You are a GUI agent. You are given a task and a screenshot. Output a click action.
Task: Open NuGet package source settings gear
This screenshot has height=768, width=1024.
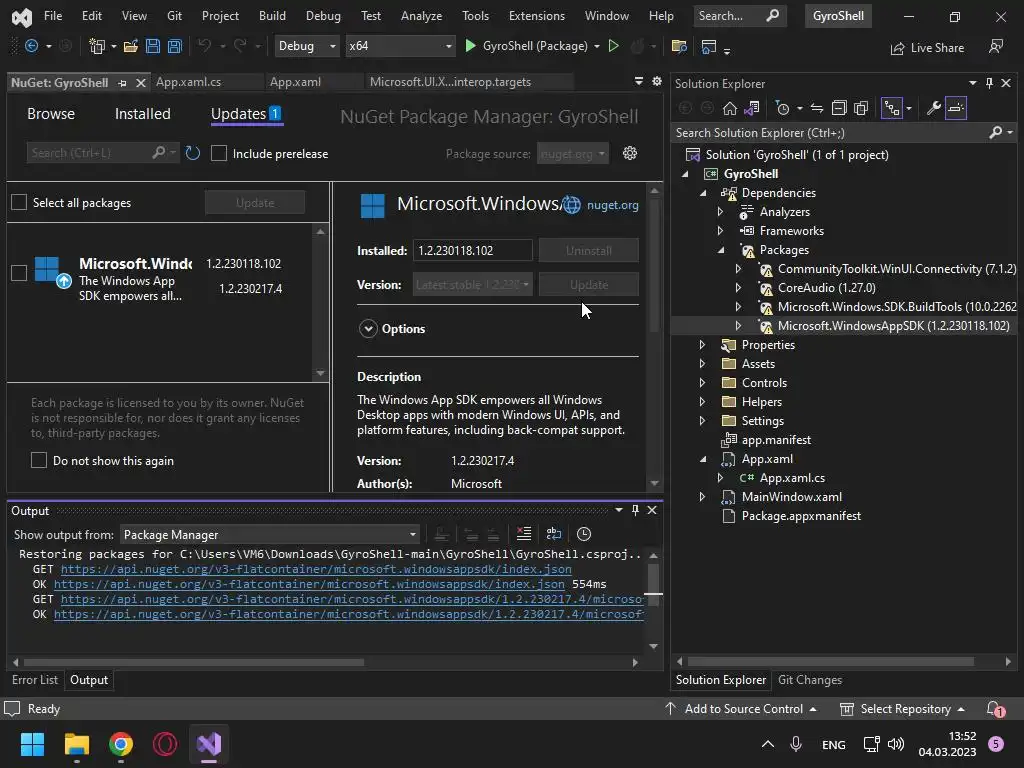[630, 153]
